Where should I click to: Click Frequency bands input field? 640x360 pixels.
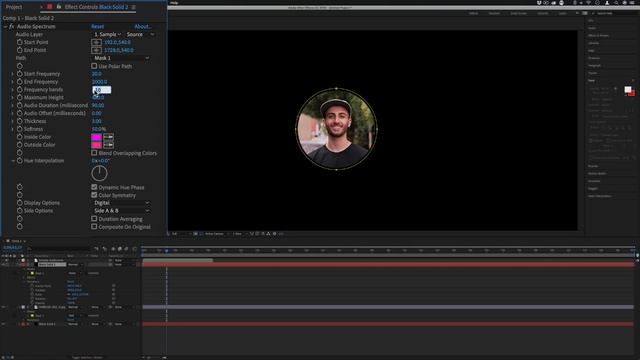point(102,89)
